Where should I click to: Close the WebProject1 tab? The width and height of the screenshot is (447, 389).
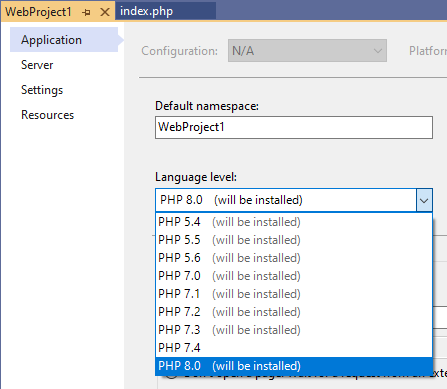[105, 12]
